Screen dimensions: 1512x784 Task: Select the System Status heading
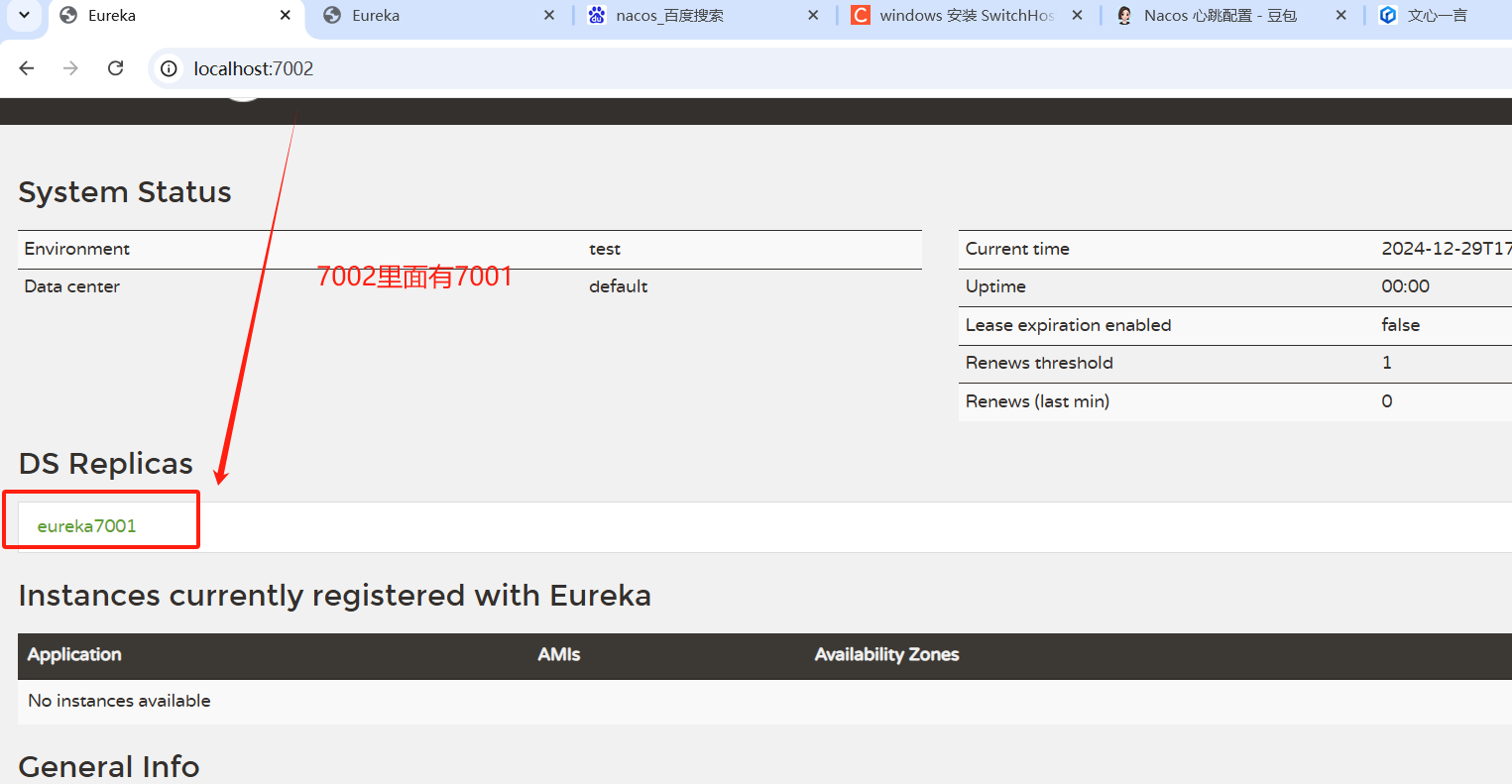[x=125, y=192]
